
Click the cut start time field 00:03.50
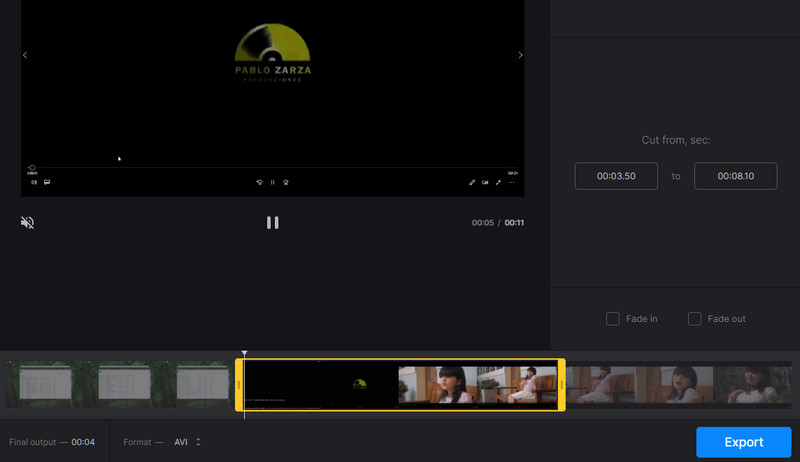pyautogui.click(x=616, y=176)
